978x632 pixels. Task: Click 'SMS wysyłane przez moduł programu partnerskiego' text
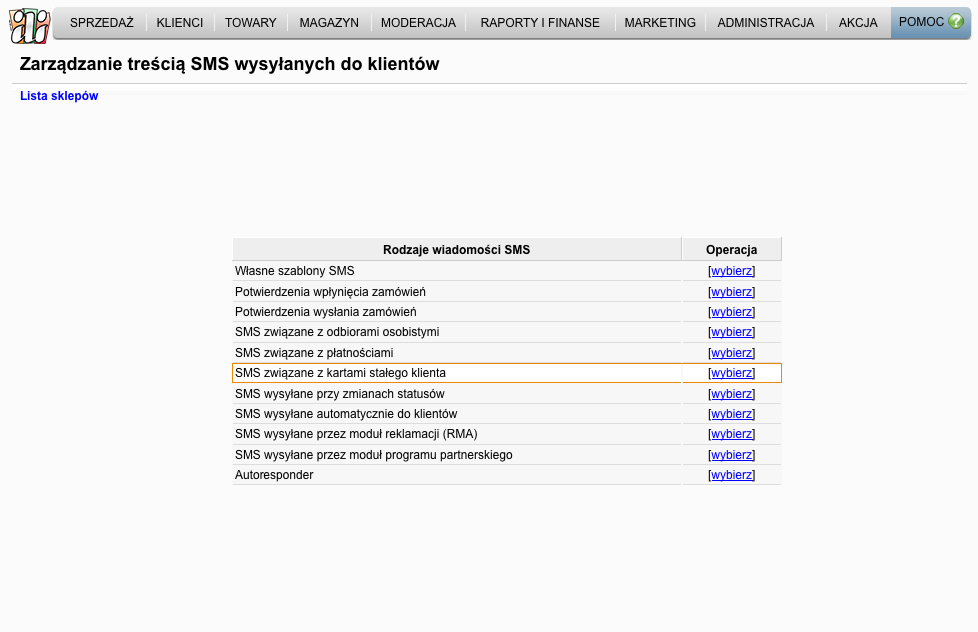pos(374,455)
